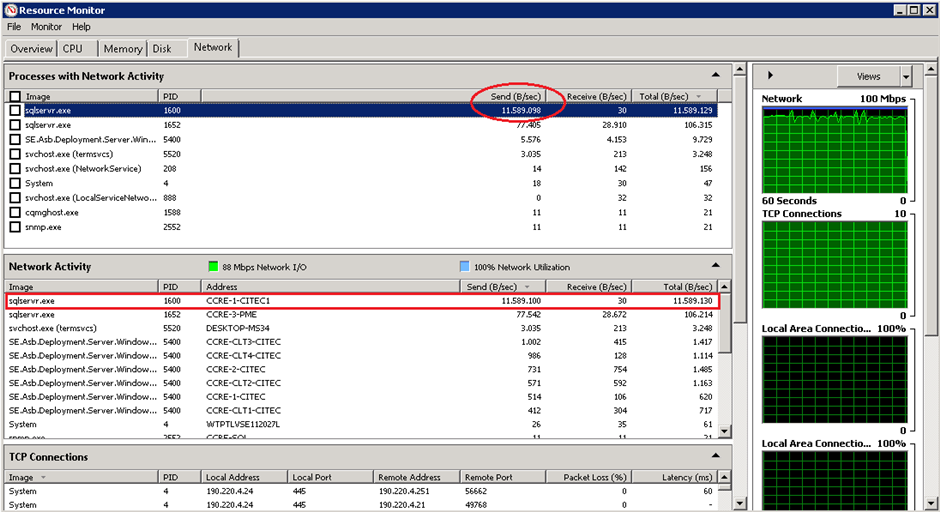Image resolution: width=940 pixels, height=512 pixels.
Task: Minimize the Resource Monitor window
Action: (x=900, y=10)
